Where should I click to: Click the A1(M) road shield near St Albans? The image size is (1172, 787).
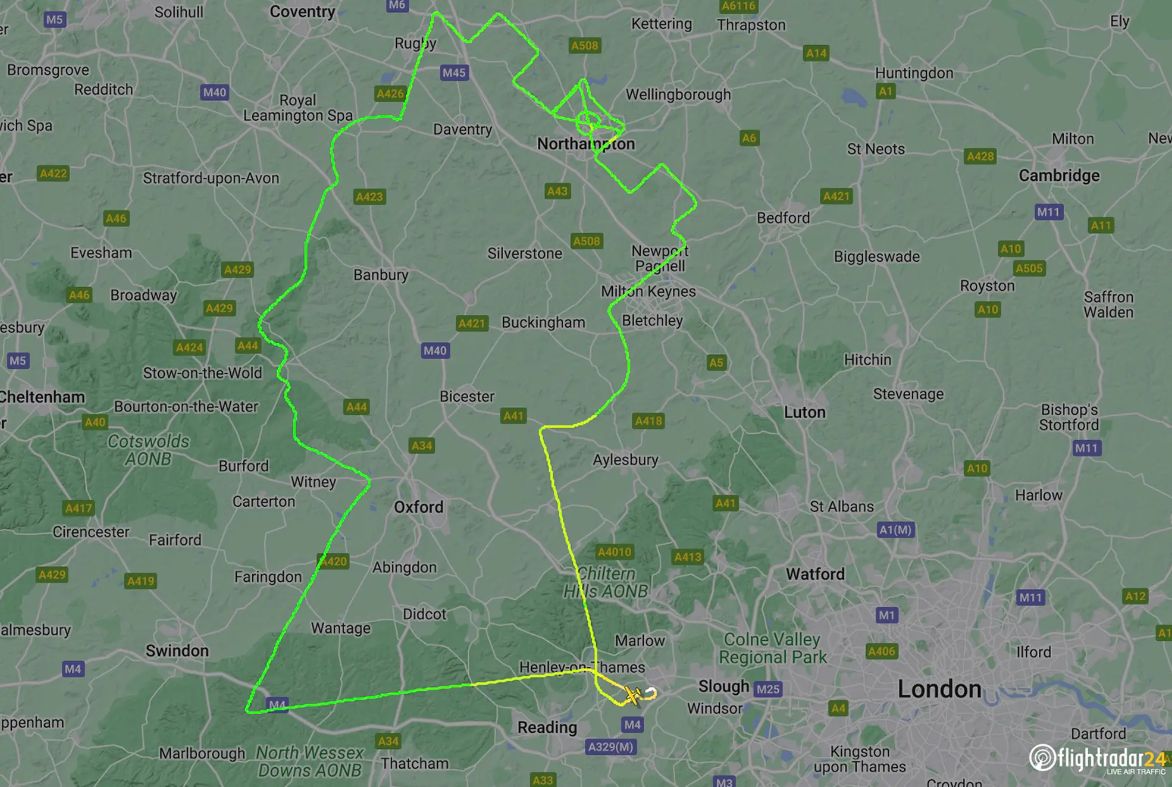click(x=895, y=530)
